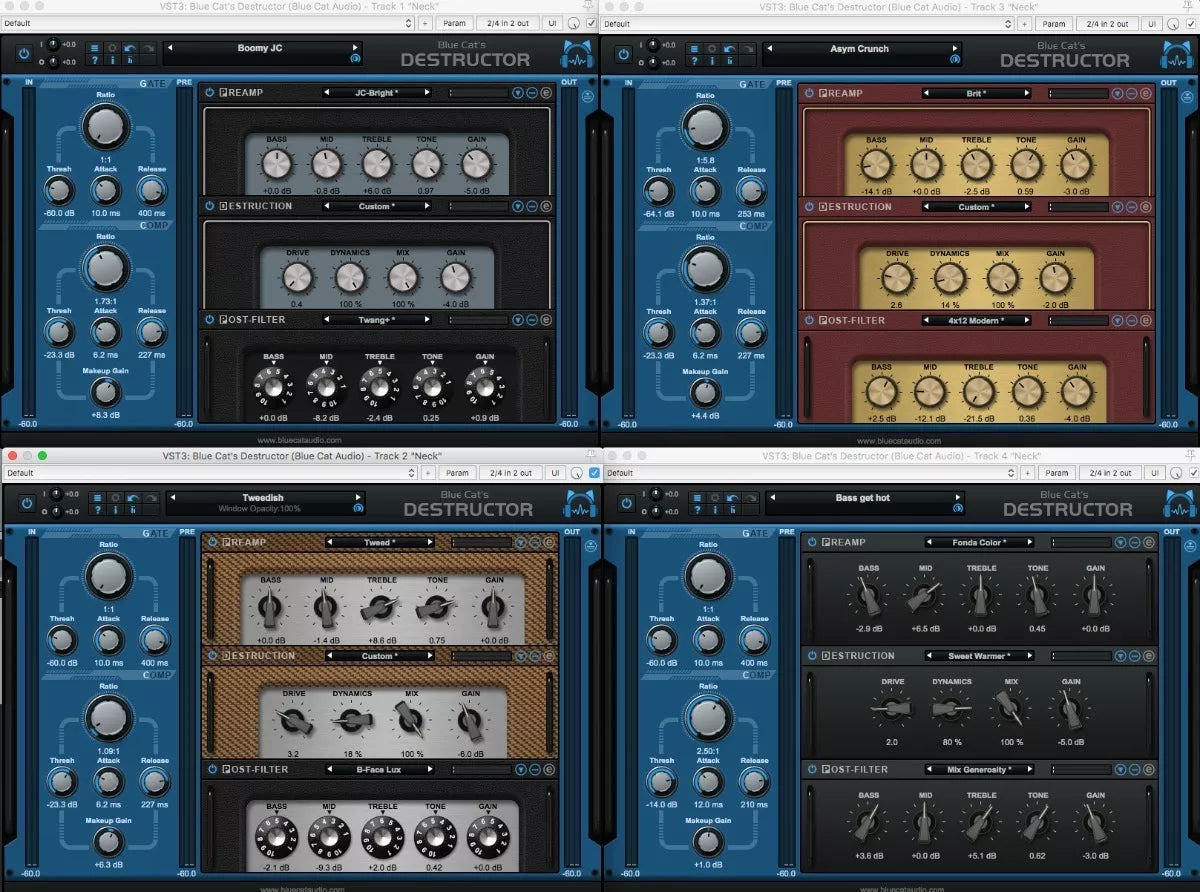The image size is (1200, 892).
Task: Go to previous preset before Asym Crunch
Action: click(x=768, y=48)
